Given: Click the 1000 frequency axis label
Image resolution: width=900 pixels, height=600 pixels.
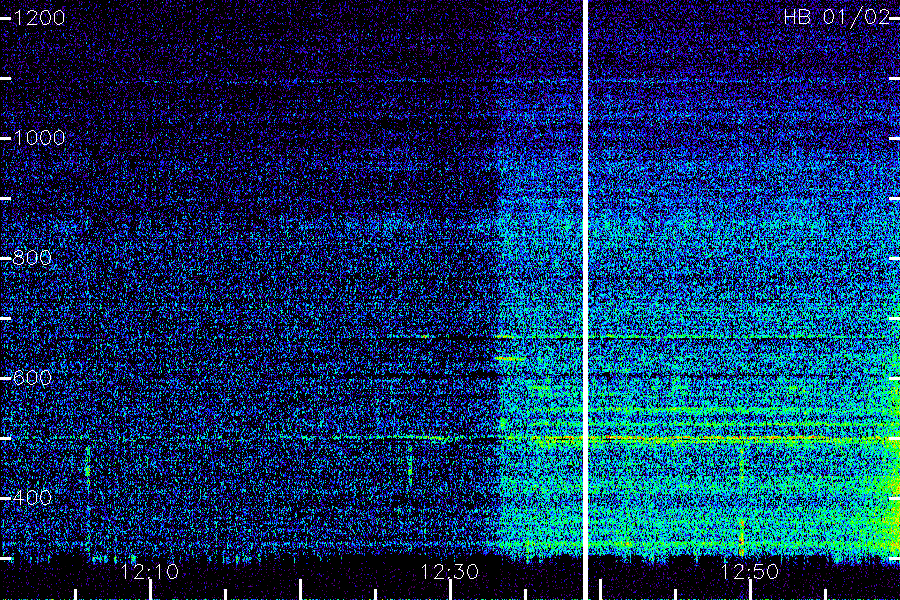Looking at the screenshot, I should click(x=39, y=138).
